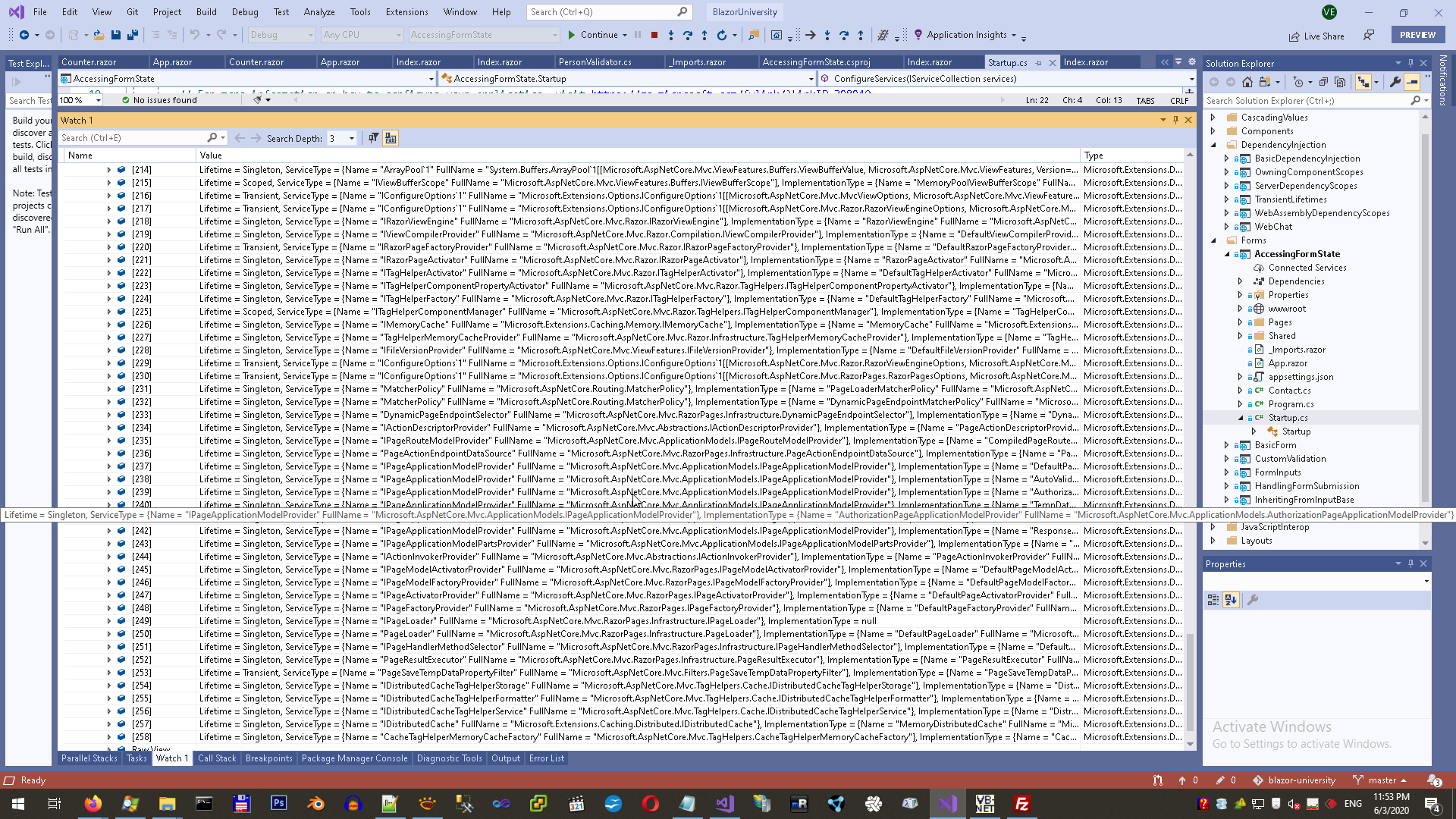Click the Save All toolbar icon
Screen dimensions: 1456x819
(132, 35)
